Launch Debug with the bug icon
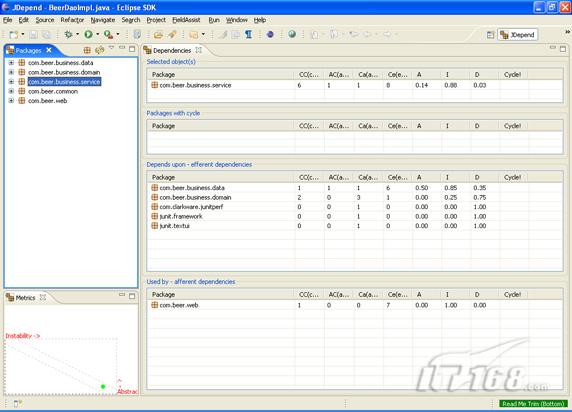 68,34
